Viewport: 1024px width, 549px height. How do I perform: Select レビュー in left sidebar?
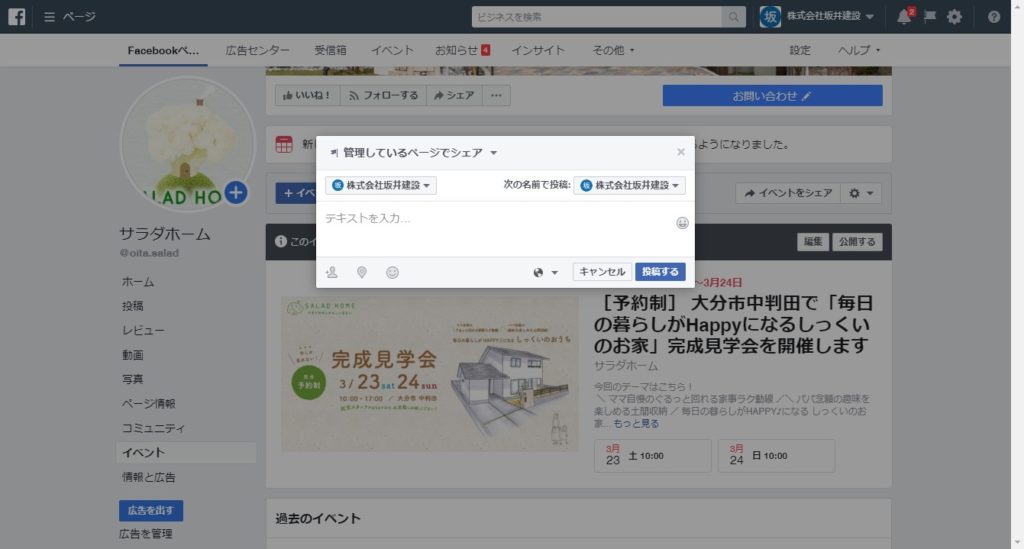[x=143, y=330]
